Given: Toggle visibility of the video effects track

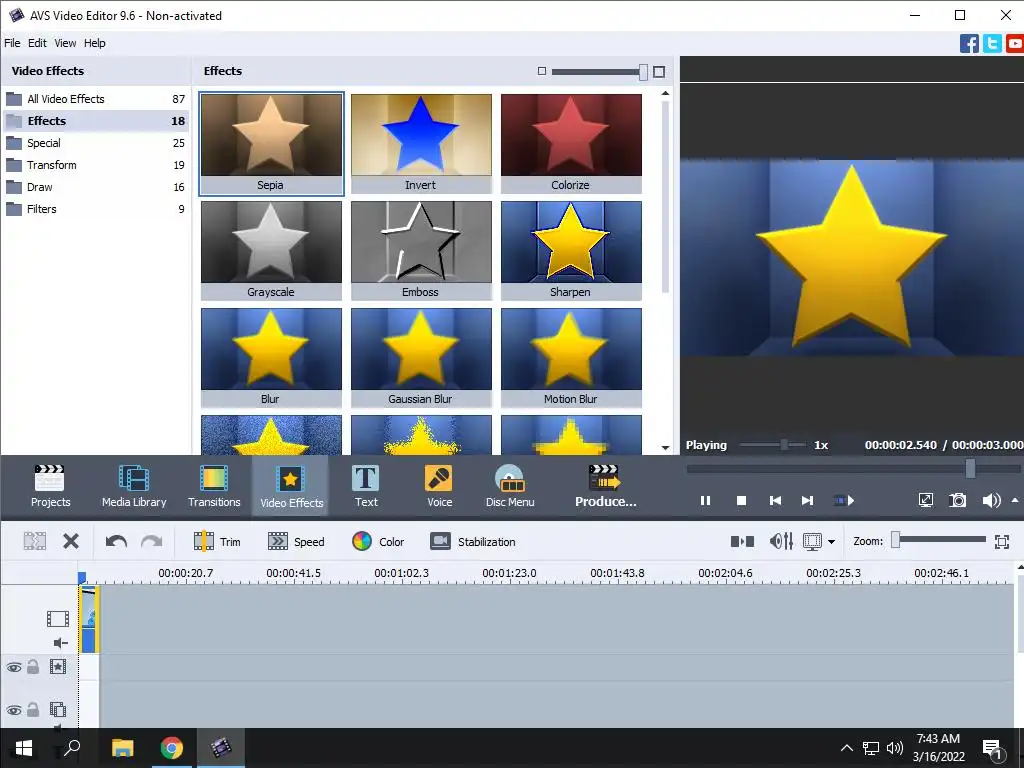Looking at the screenshot, I should pos(14,667).
